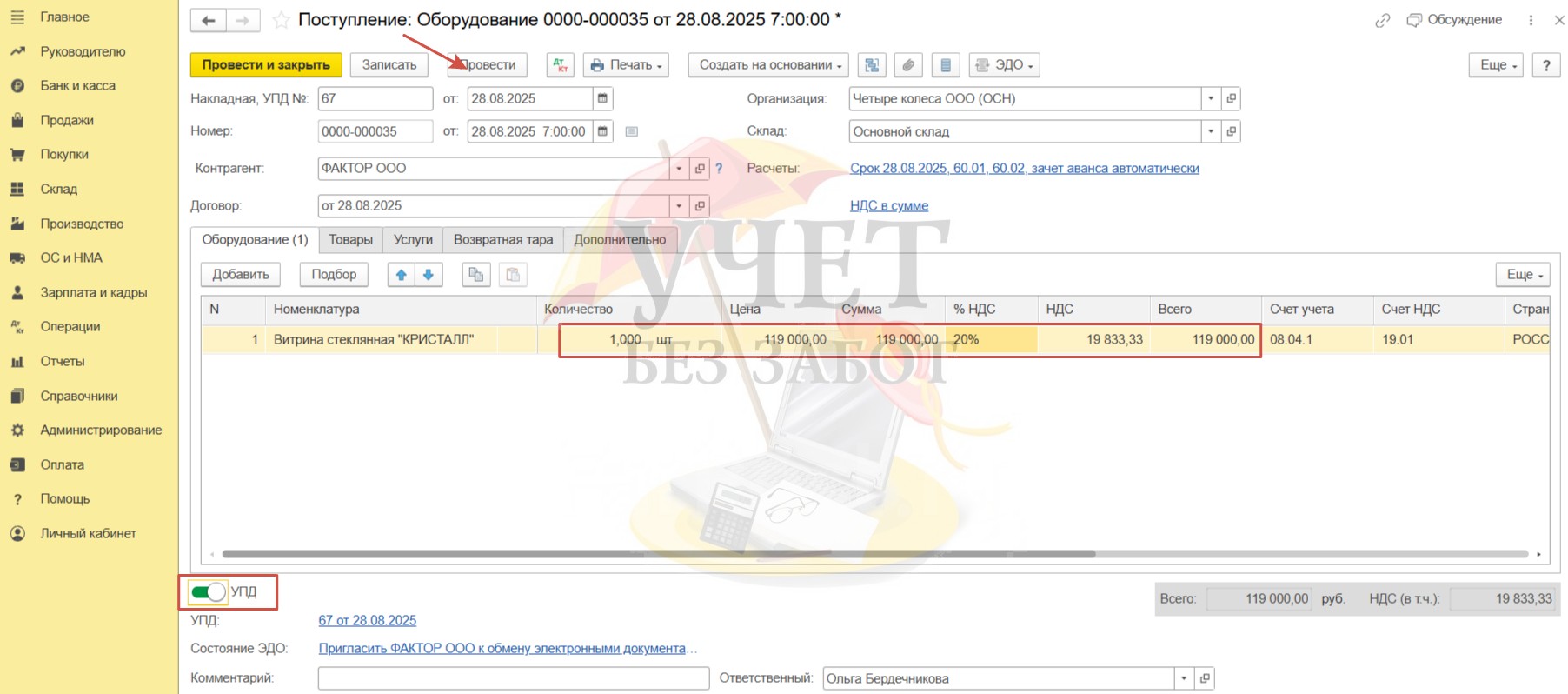The width and height of the screenshot is (1568, 694).
Task: Expand Организация dropdown list
Action: tap(1211, 98)
